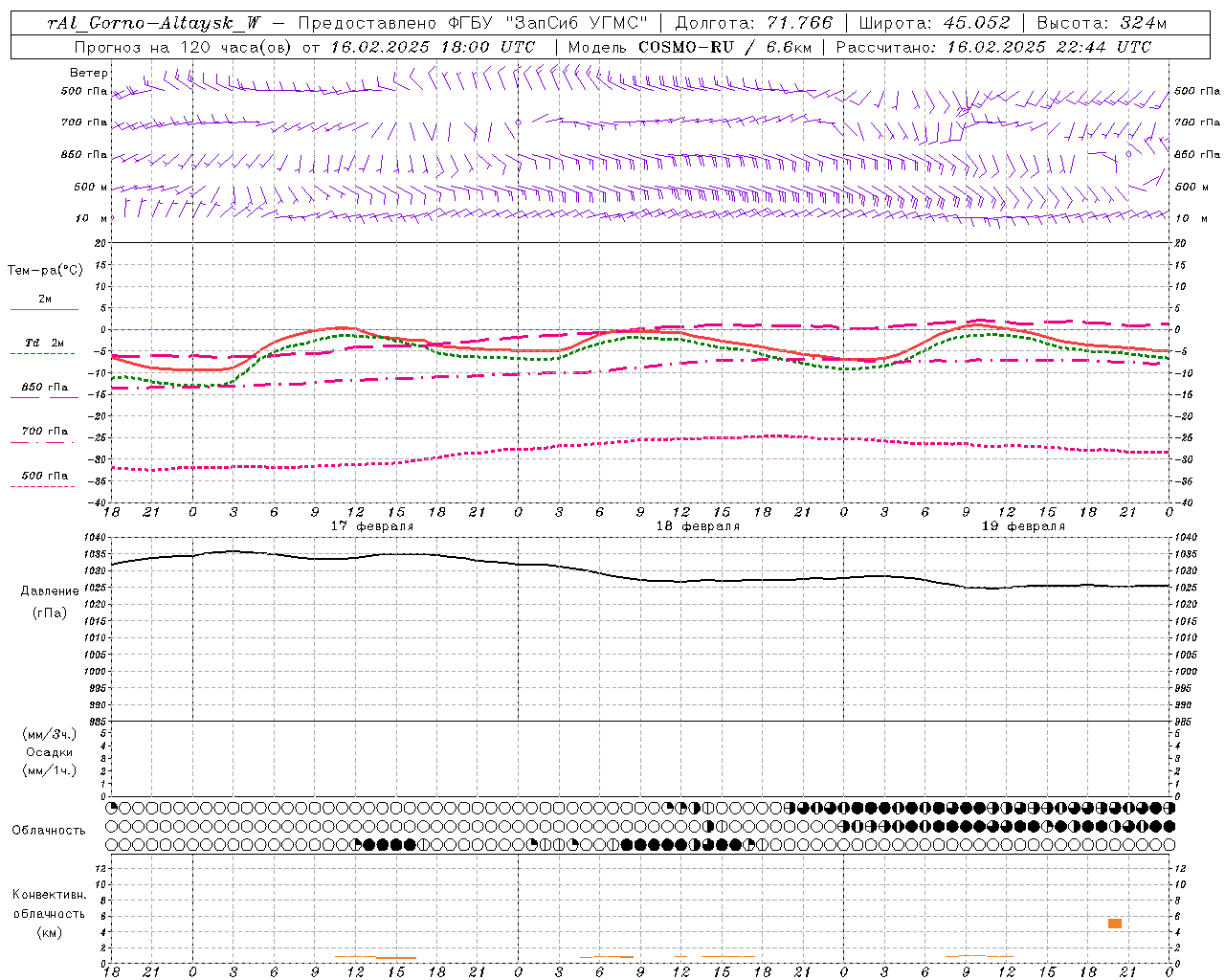Click the '19 февраля' date label
This screenshot has width=1225, height=980.
(1023, 526)
